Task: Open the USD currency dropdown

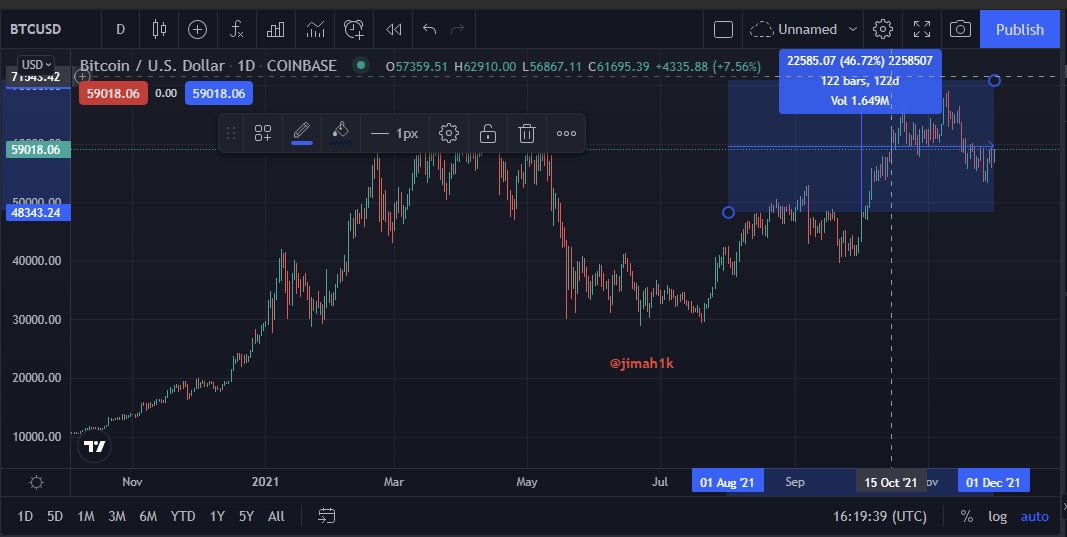Action: pyautogui.click(x=36, y=65)
